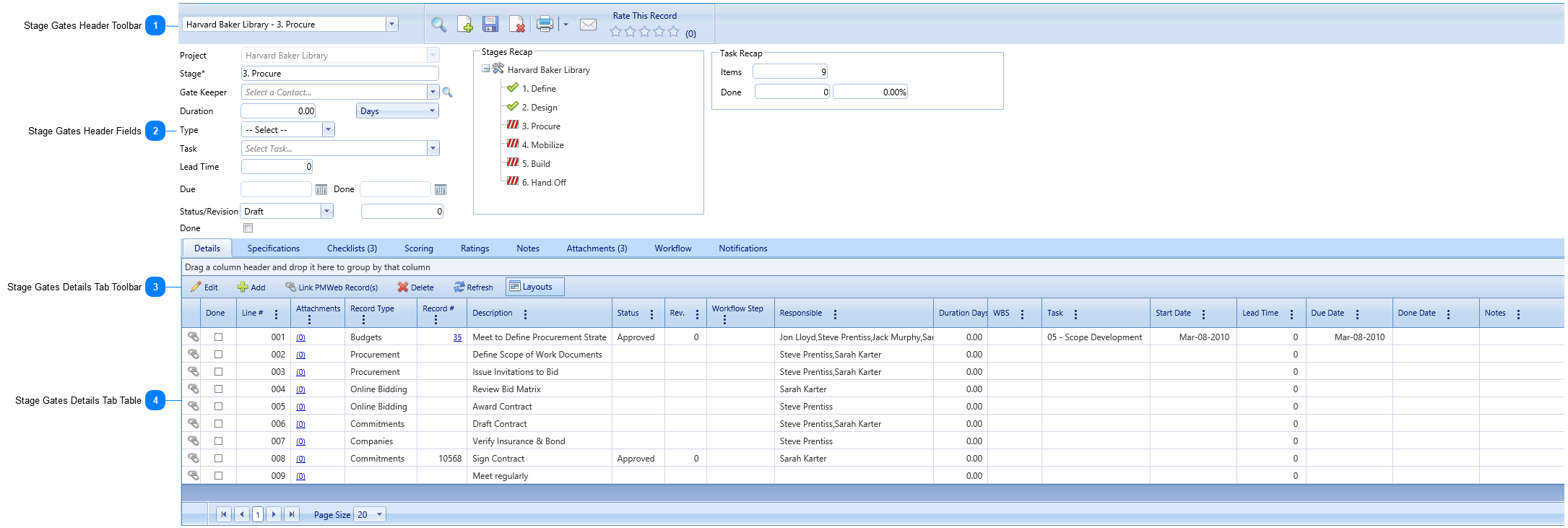Open the Start Date column options menu
This screenshot has height=528, width=1568.
[x=1203, y=314]
